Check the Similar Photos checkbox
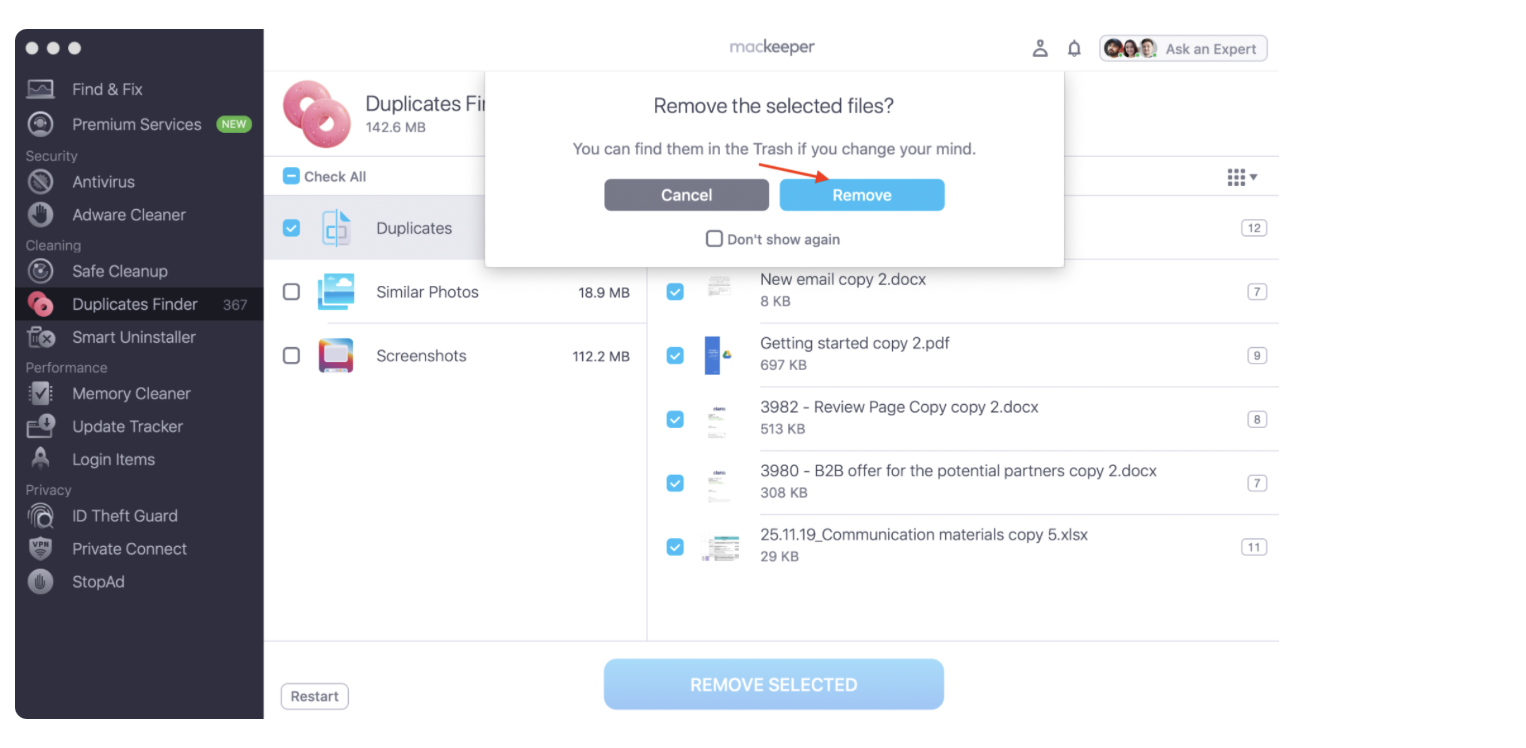The image size is (1526, 748). [x=291, y=291]
